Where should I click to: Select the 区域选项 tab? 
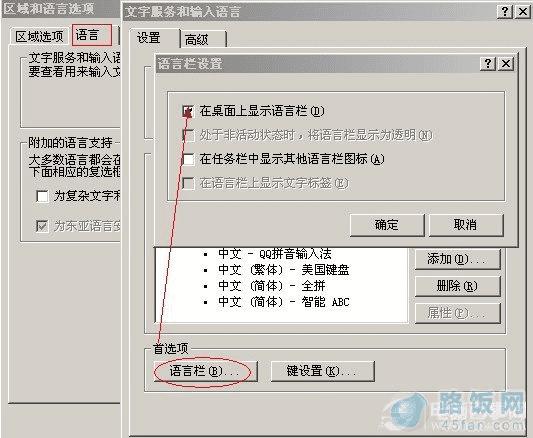[x=39, y=36]
